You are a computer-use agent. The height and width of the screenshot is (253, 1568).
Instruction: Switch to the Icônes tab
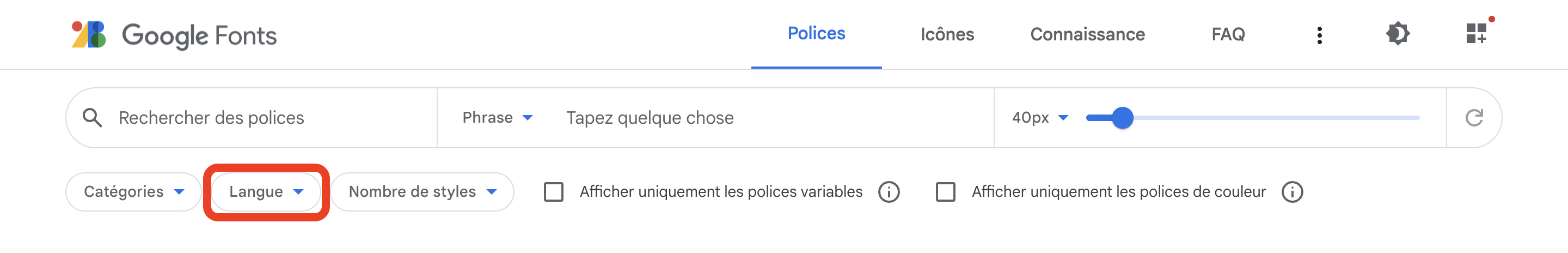tap(947, 34)
